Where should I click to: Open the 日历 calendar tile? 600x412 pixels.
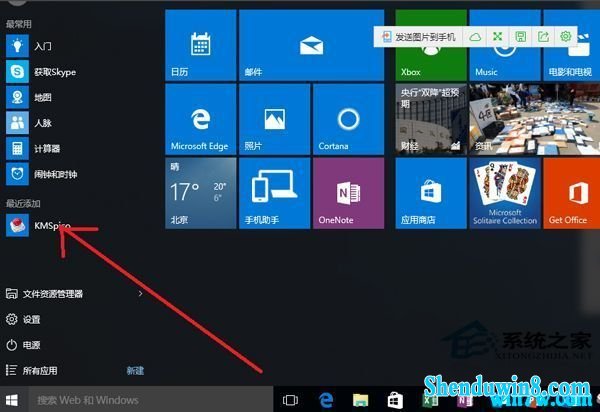point(201,45)
